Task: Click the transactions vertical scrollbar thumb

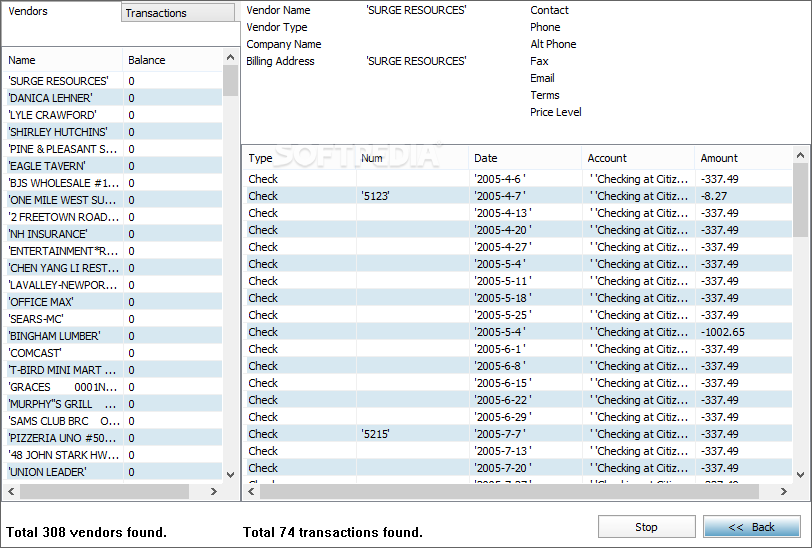Action: [x=801, y=200]
